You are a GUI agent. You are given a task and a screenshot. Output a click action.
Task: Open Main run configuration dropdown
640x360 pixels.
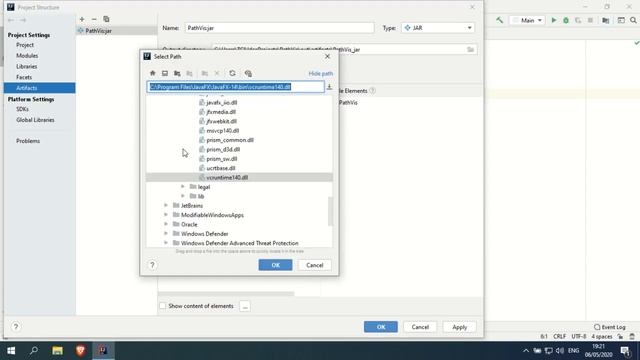point(527,20)
